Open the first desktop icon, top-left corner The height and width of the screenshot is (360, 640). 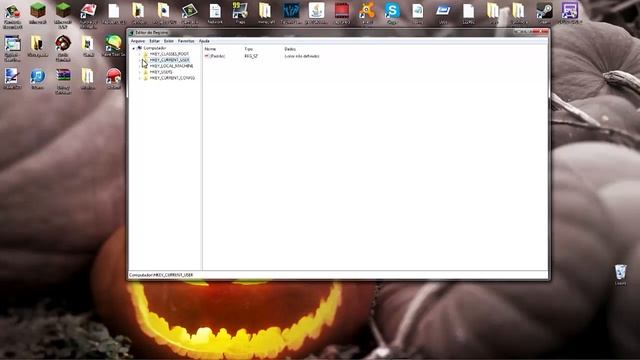click(x=12, y=11)
